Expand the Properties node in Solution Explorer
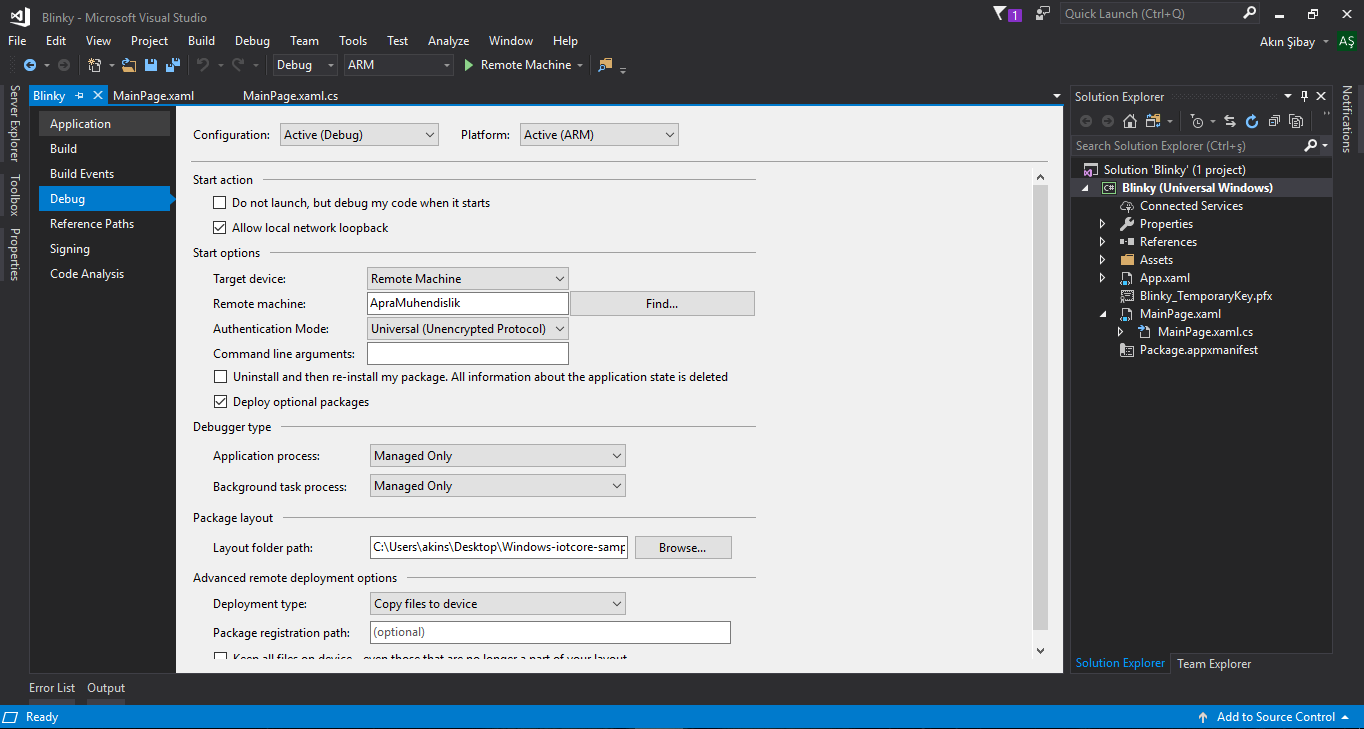 1102,224
